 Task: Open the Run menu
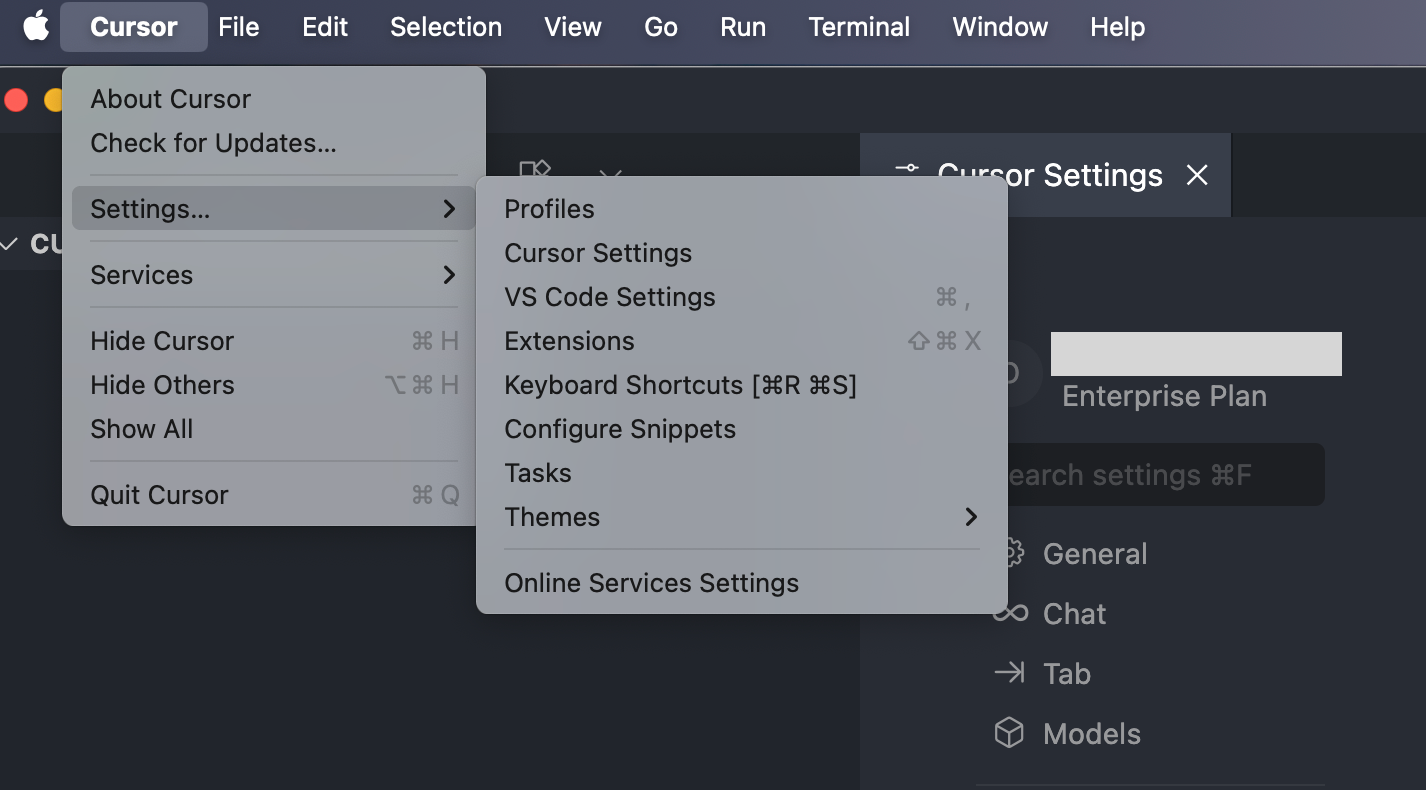coord(743,27)
